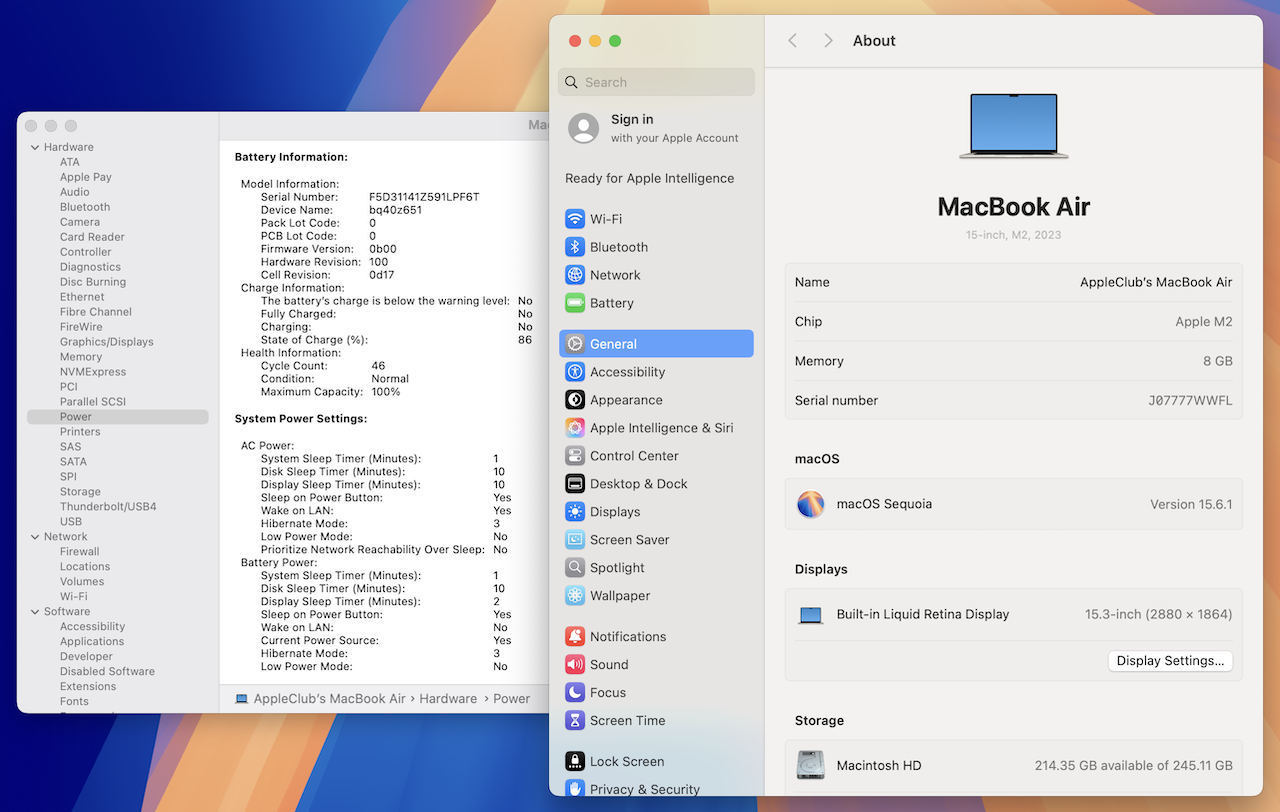
Task: Open the Accessibility icon in System Settings
Action: click(575, 372)
